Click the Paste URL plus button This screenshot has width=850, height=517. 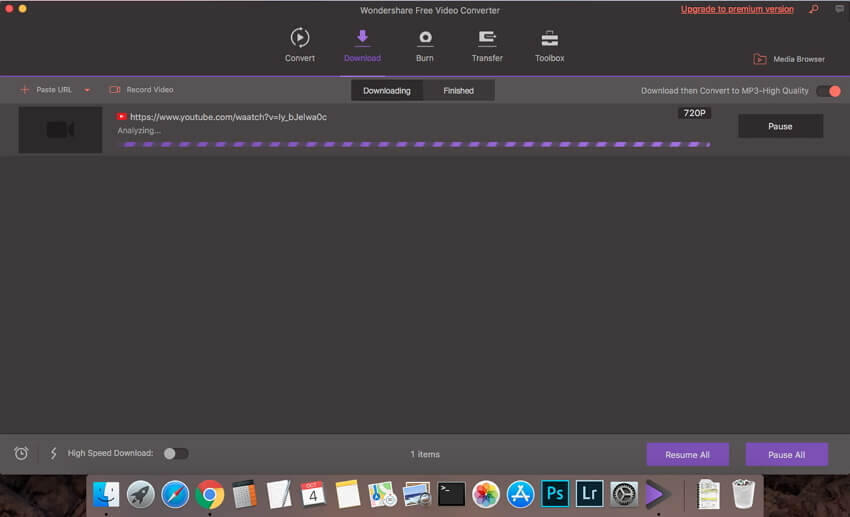click(24, 89)
